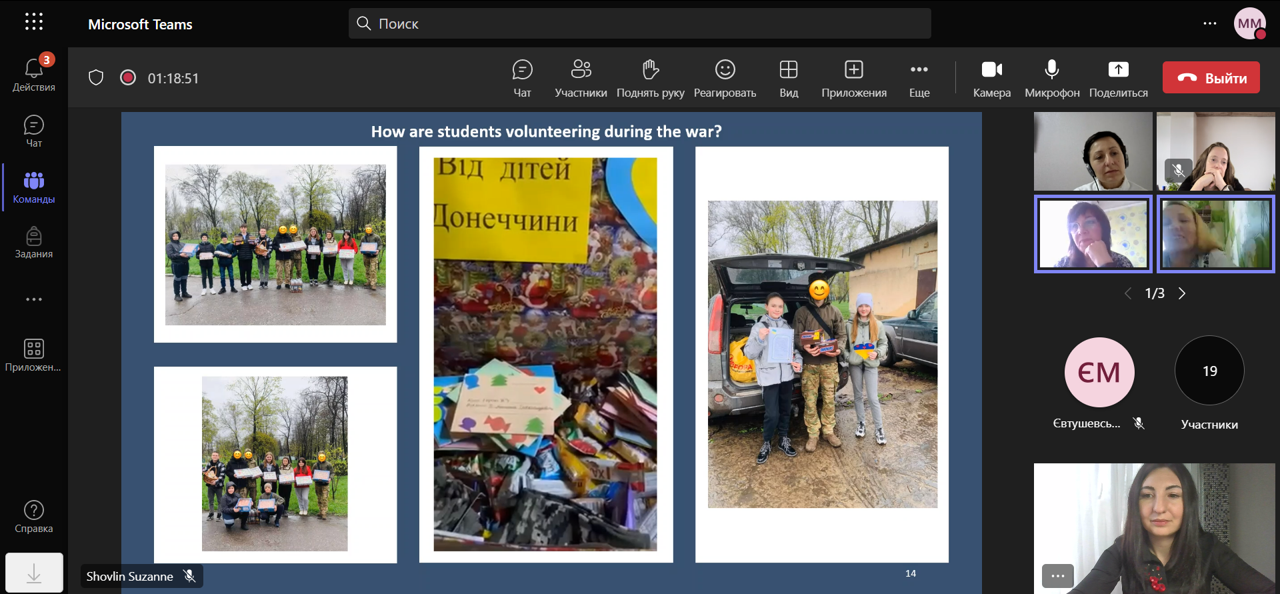Change layout using Вид
This screenshot has height=594, width=1280.
pos(789,78)
